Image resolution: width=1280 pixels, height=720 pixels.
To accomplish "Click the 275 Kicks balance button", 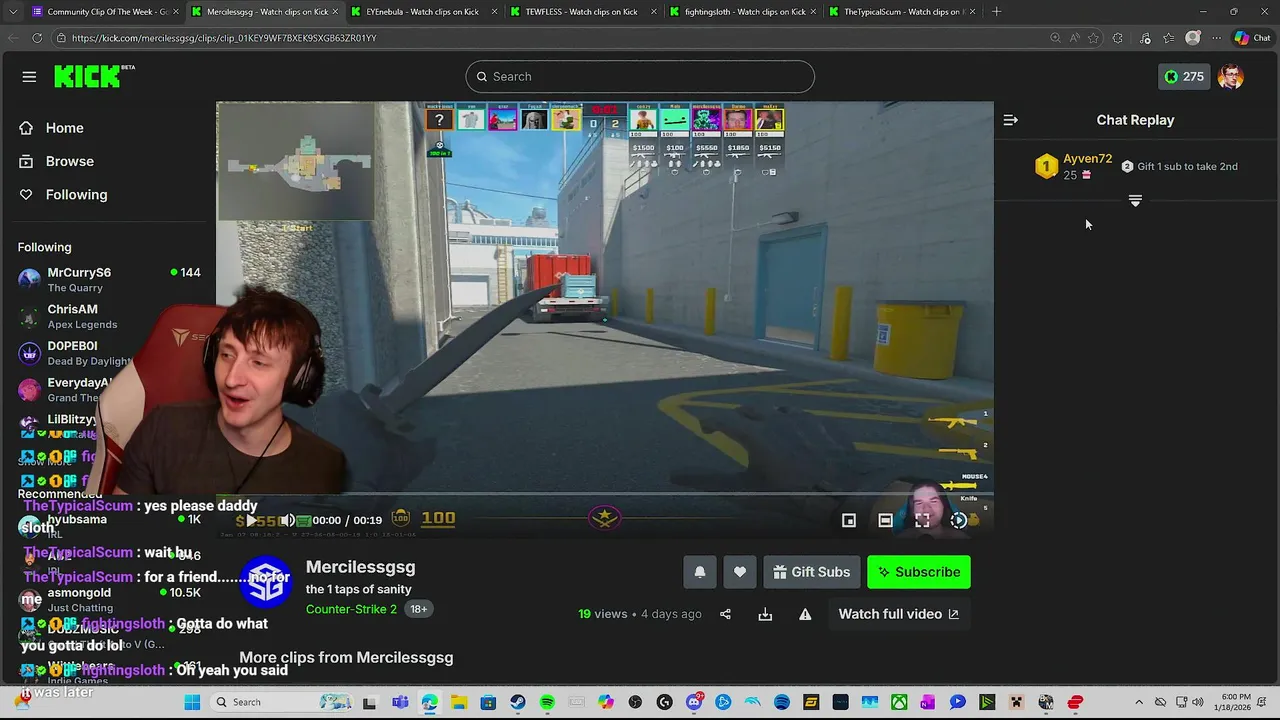I will 1184,77.
